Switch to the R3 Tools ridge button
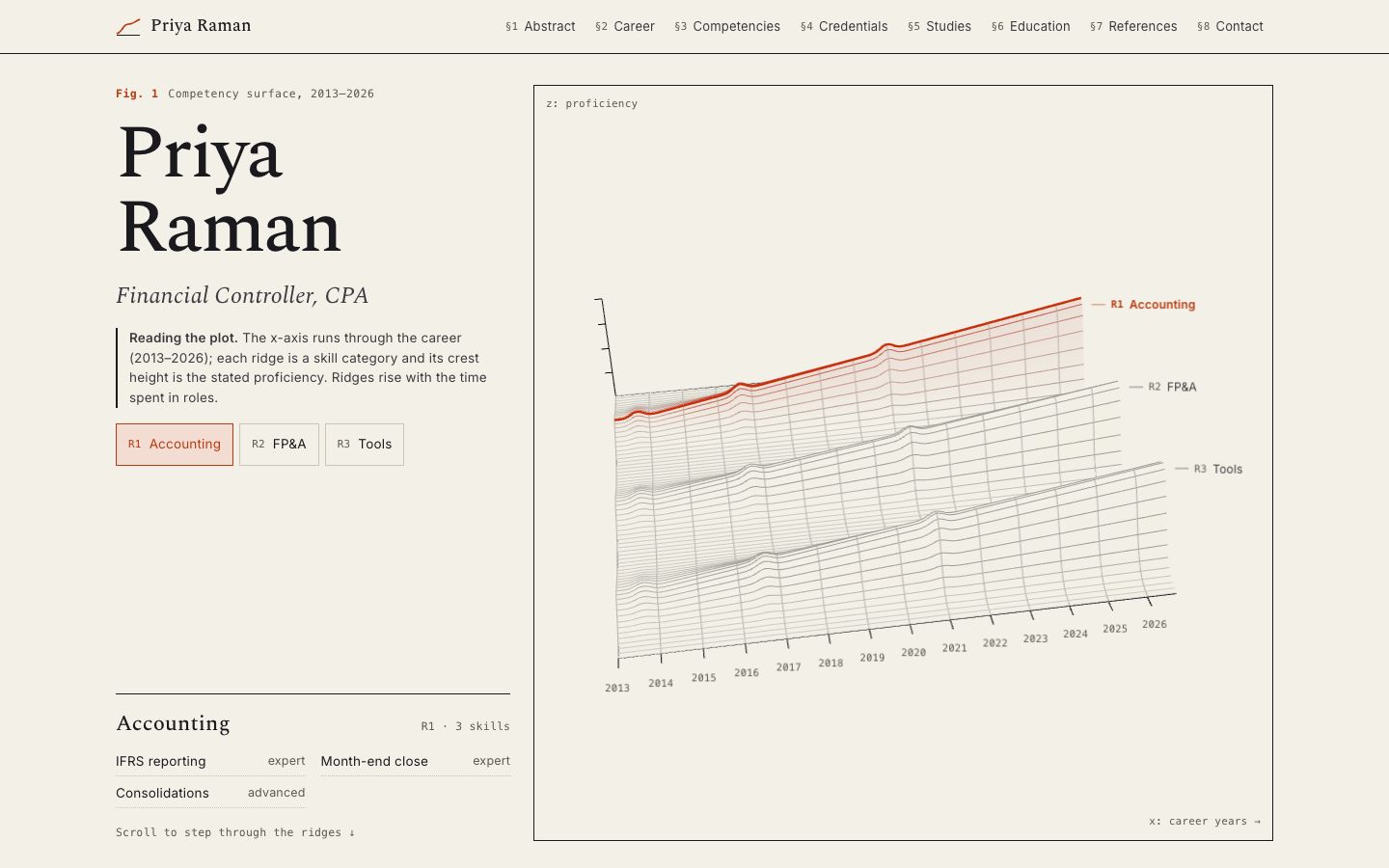The image size is (1389, 868). point(365,445)
